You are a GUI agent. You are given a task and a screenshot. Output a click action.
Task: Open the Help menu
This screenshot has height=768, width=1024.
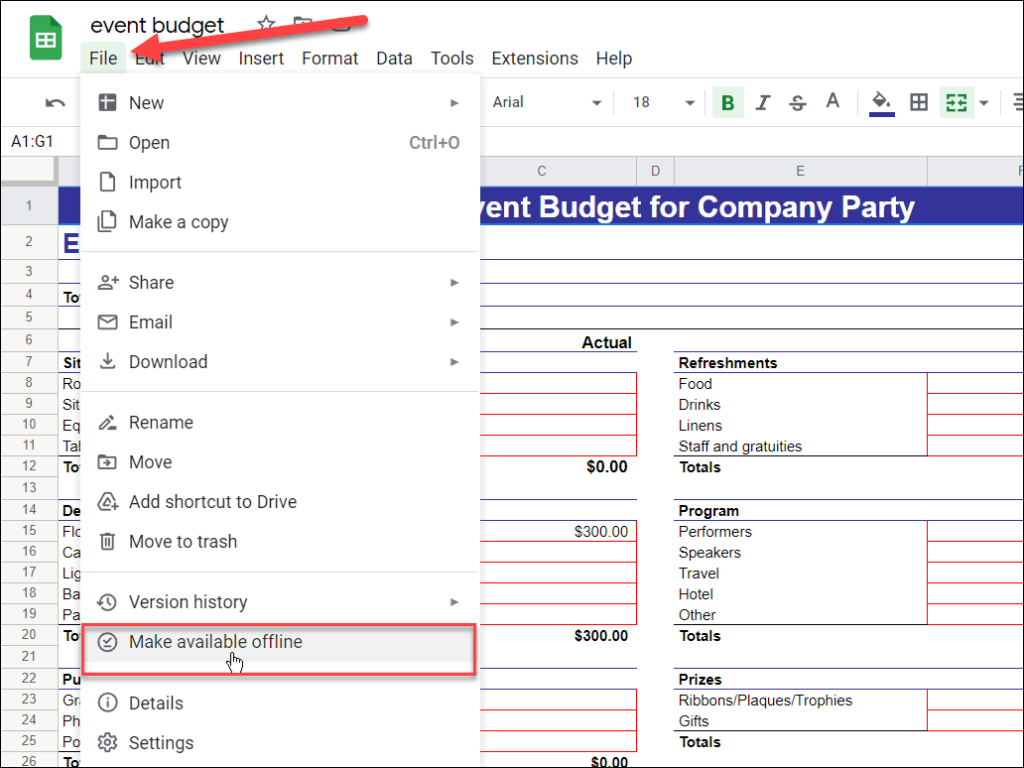[x=613, y=58]
